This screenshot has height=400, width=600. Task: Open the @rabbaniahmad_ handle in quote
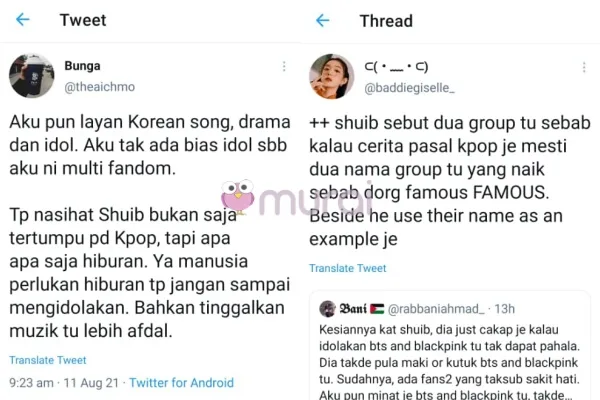coord(436,309)
